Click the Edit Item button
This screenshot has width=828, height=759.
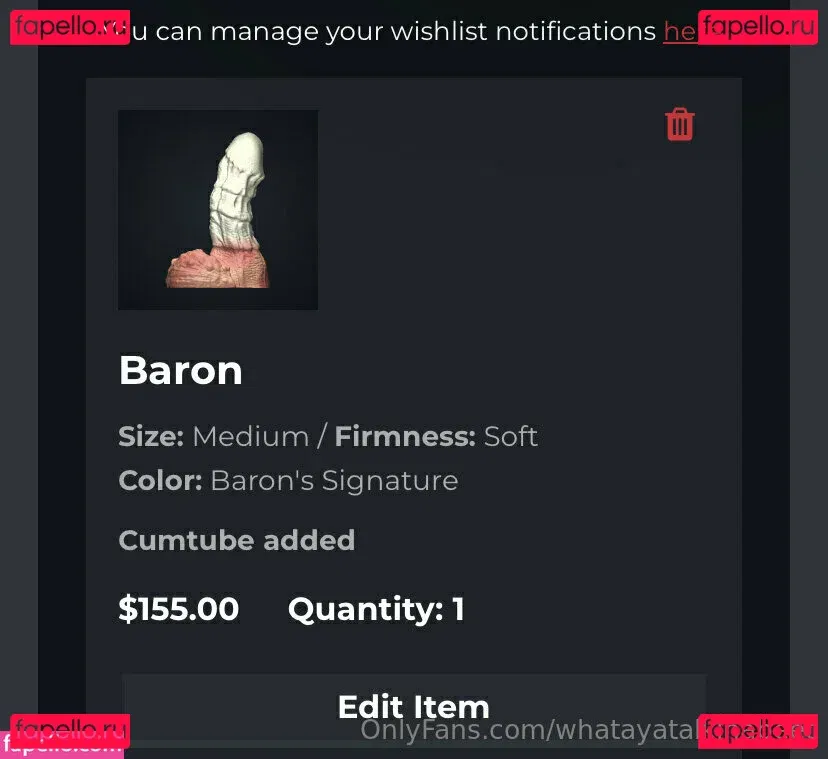click(413, 707)
